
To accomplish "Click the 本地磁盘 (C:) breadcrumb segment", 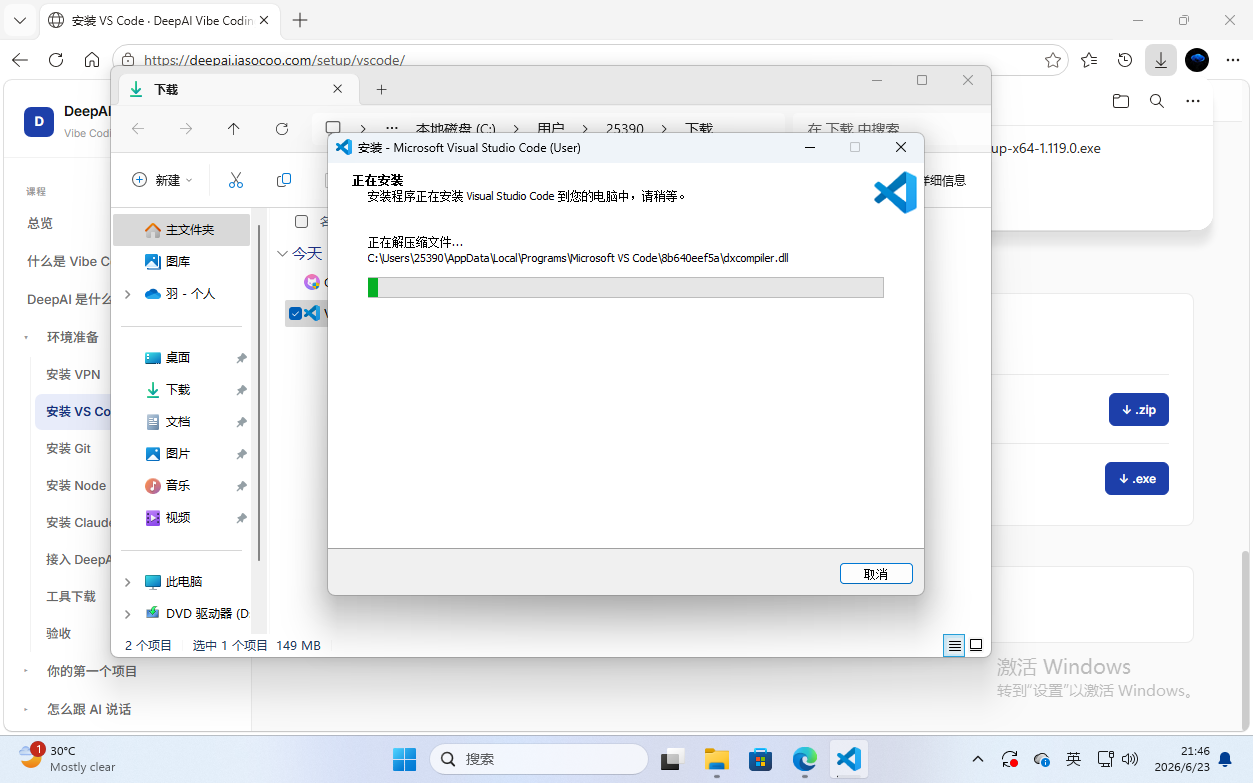I will [456, 129].
